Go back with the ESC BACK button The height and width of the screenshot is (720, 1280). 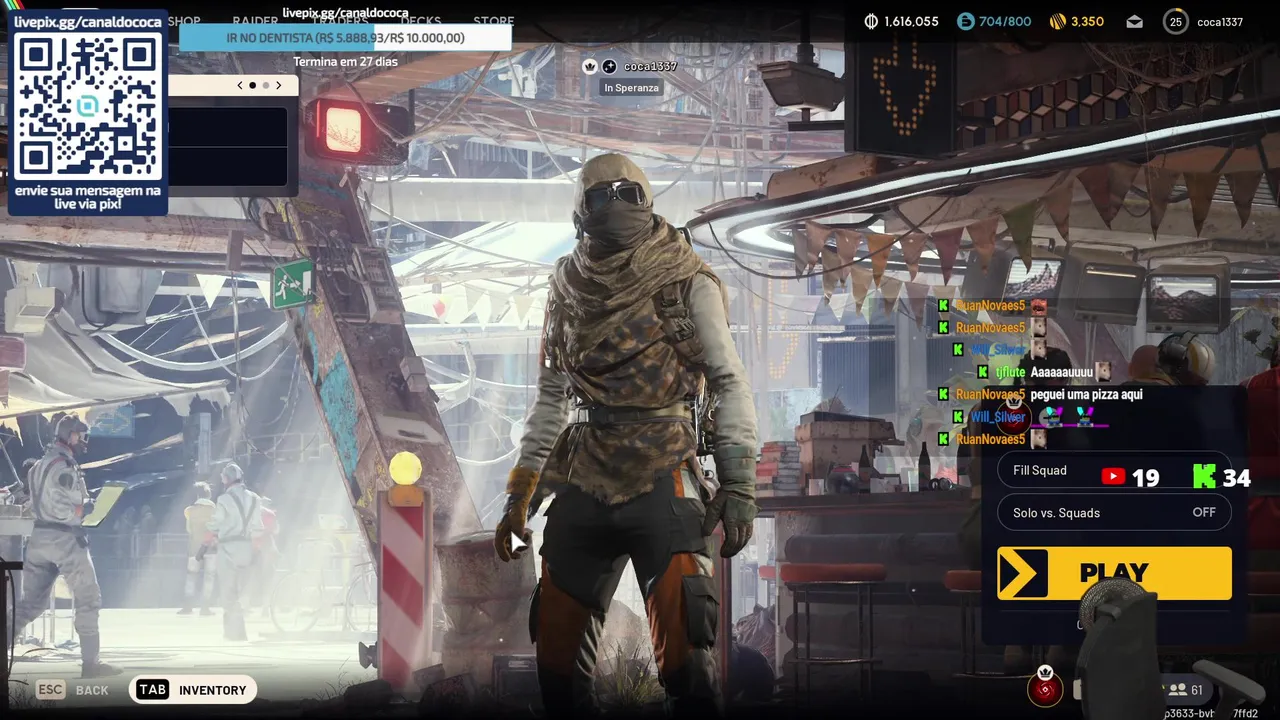[72, 690]
